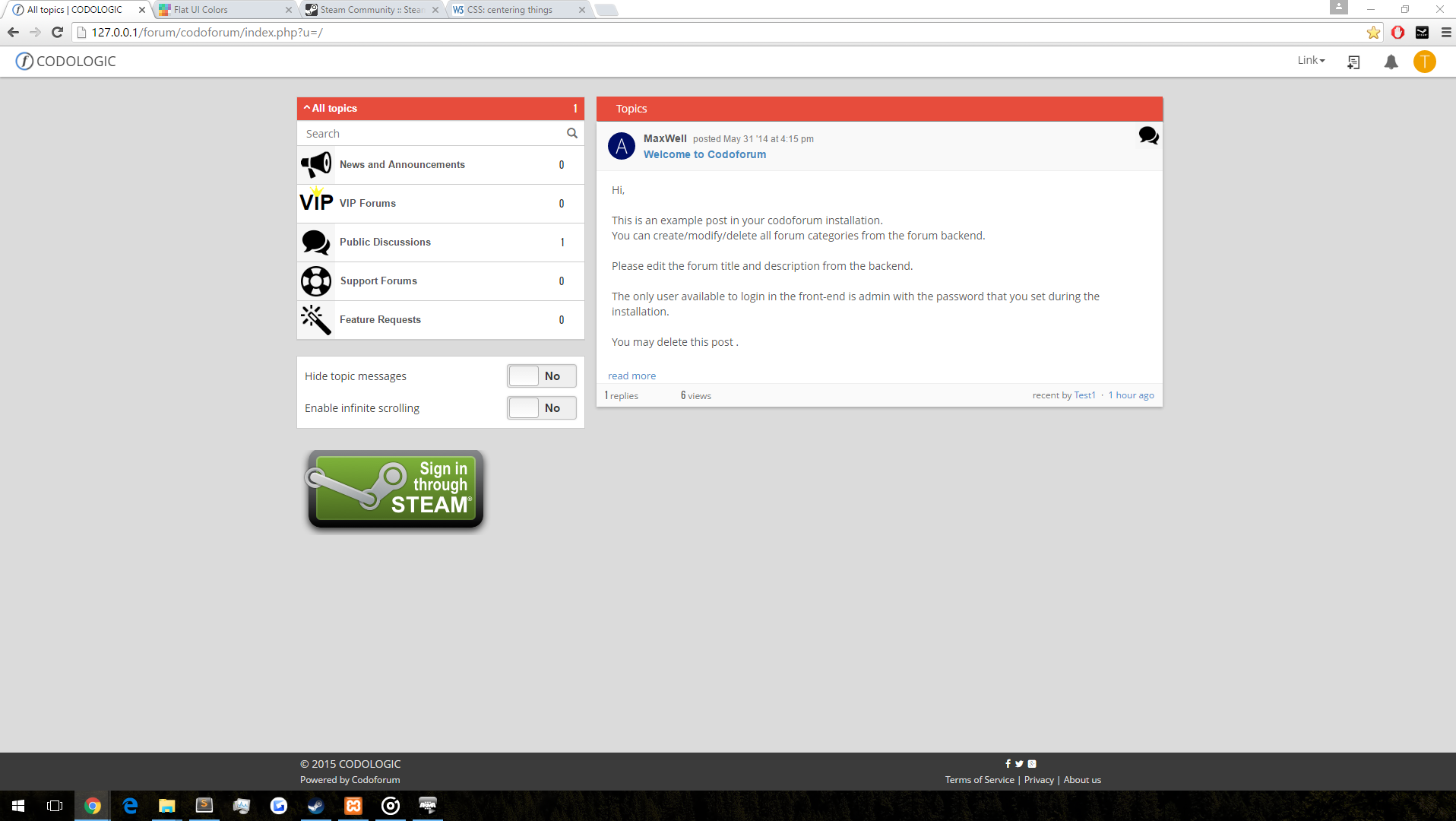
Task: Open the Welcome to Codoforum topic link
Action: pos(704,154)
